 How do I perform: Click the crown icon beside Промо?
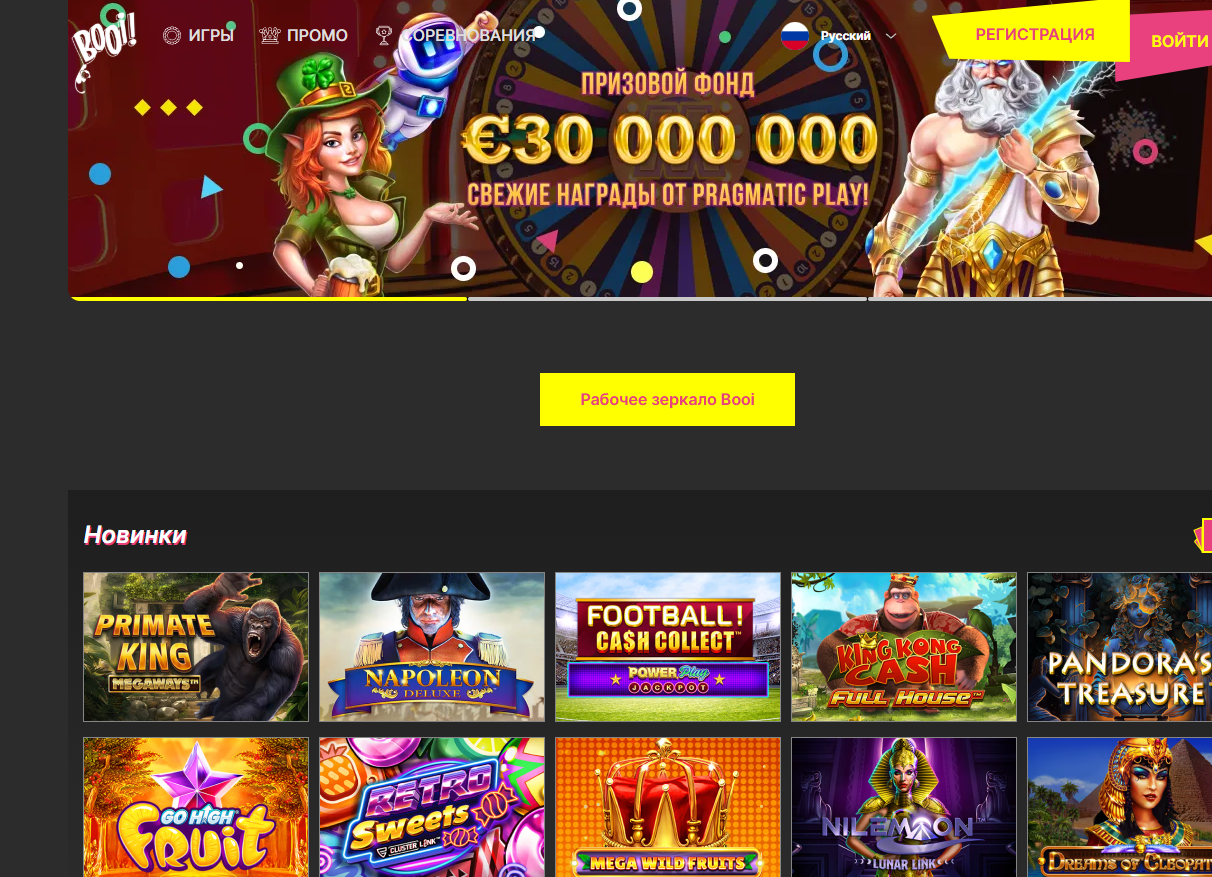(269, 36)
